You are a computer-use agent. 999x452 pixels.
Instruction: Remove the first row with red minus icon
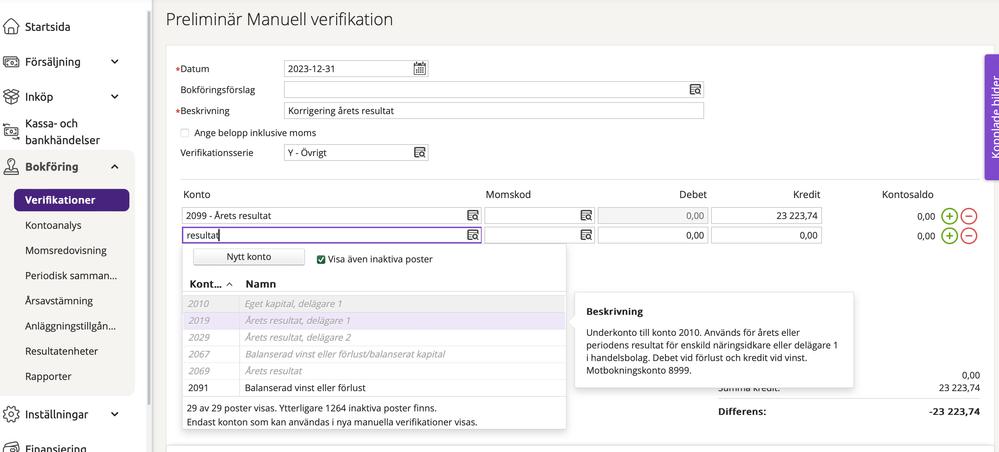968,216
